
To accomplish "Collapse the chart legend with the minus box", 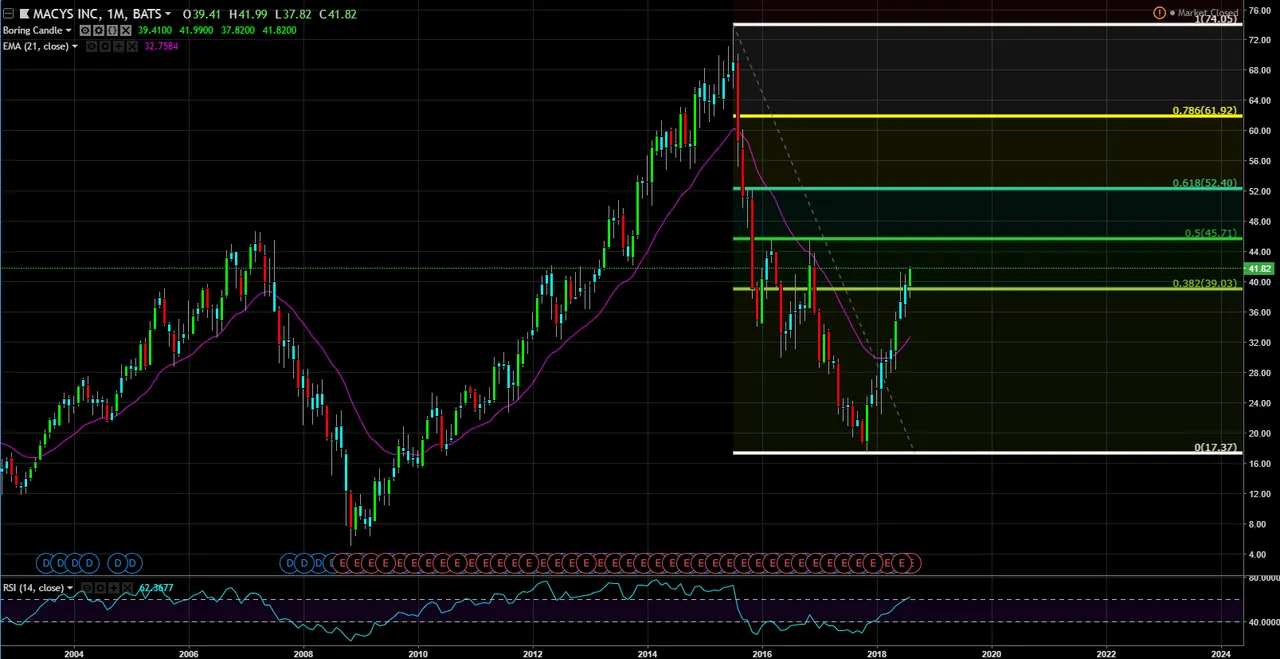I will (x=8, y=14).
